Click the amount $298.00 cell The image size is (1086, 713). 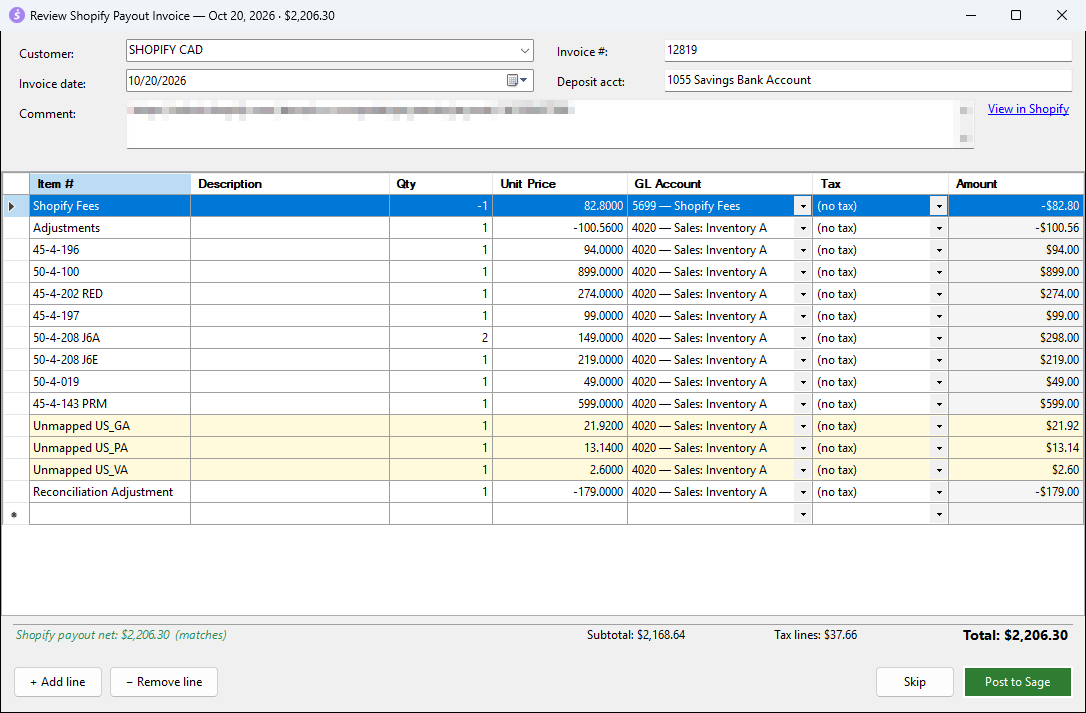click(1015, 337)
